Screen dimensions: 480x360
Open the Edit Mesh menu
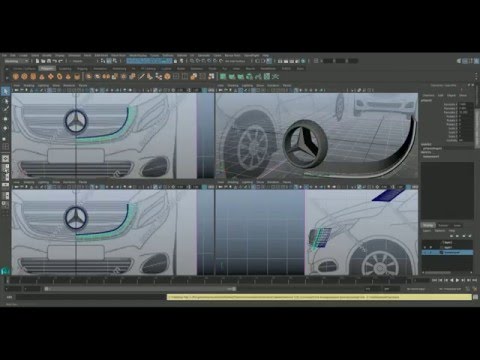point(101,55)
